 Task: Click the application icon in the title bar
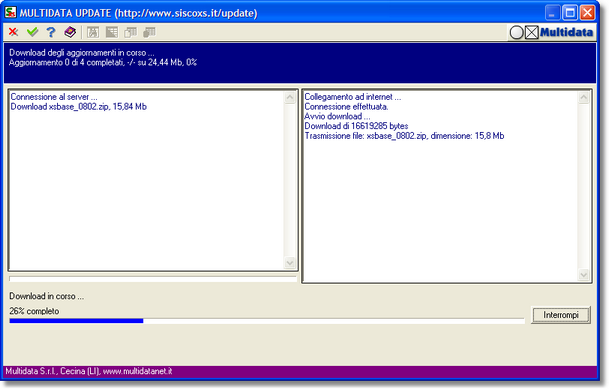click(10, 13)
